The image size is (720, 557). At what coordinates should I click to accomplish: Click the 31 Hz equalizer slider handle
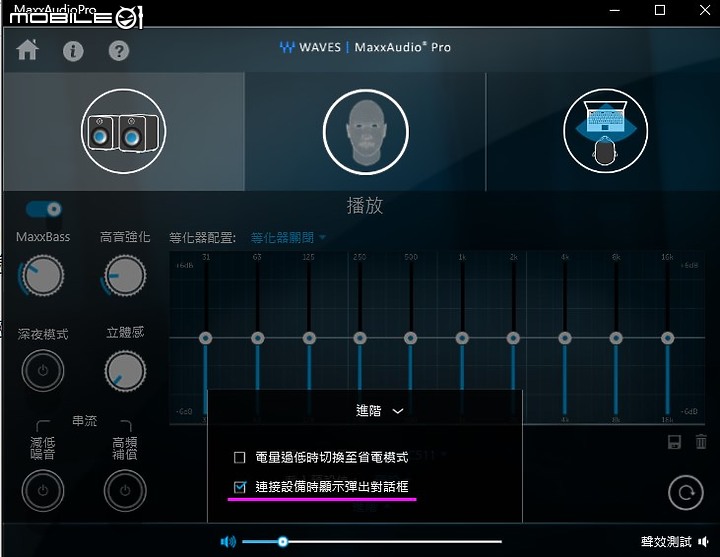point(206,338)
